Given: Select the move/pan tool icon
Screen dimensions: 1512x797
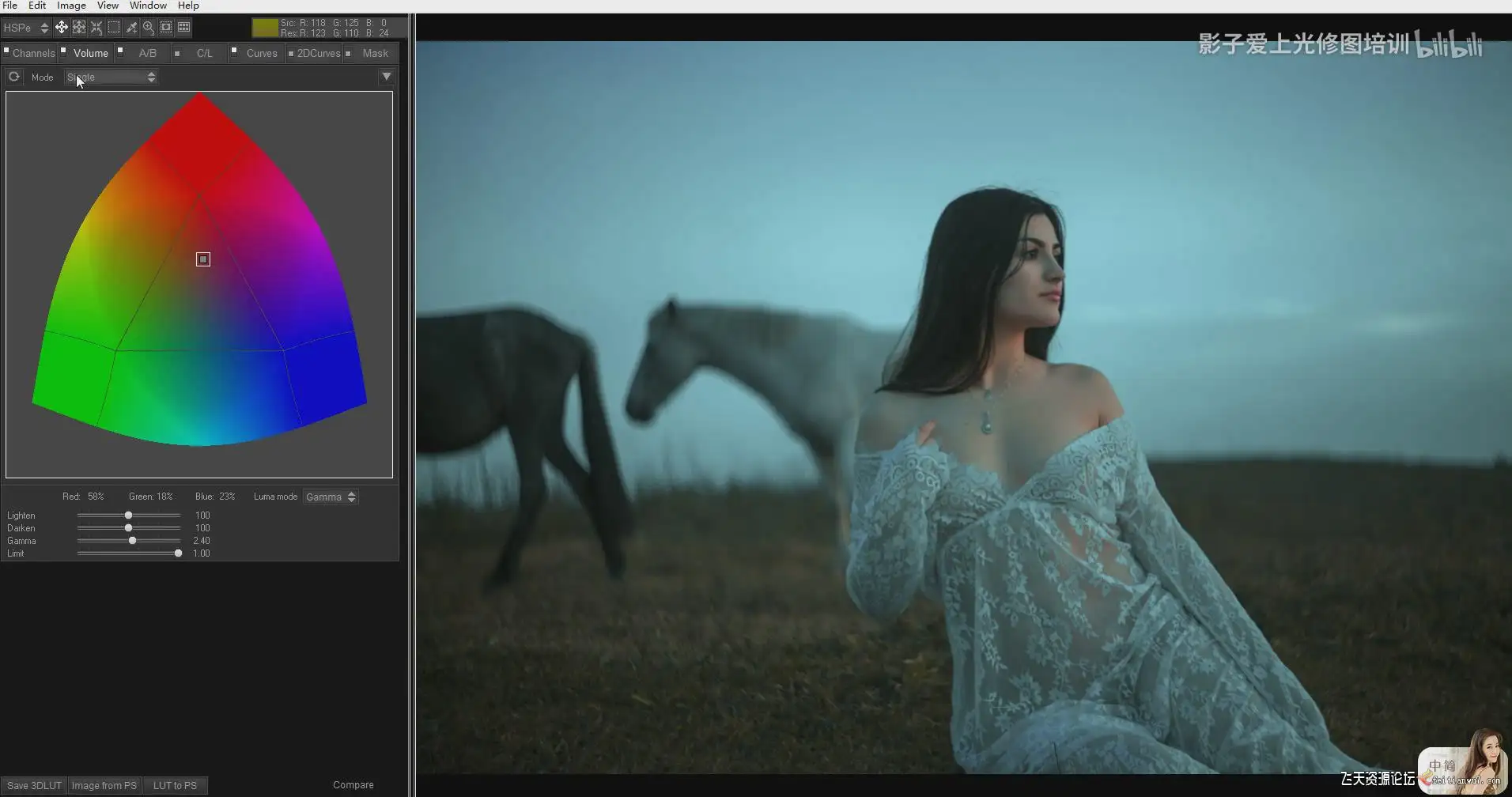Looking at the screenshot, I should pyautogui.click(x=61, y=27).
